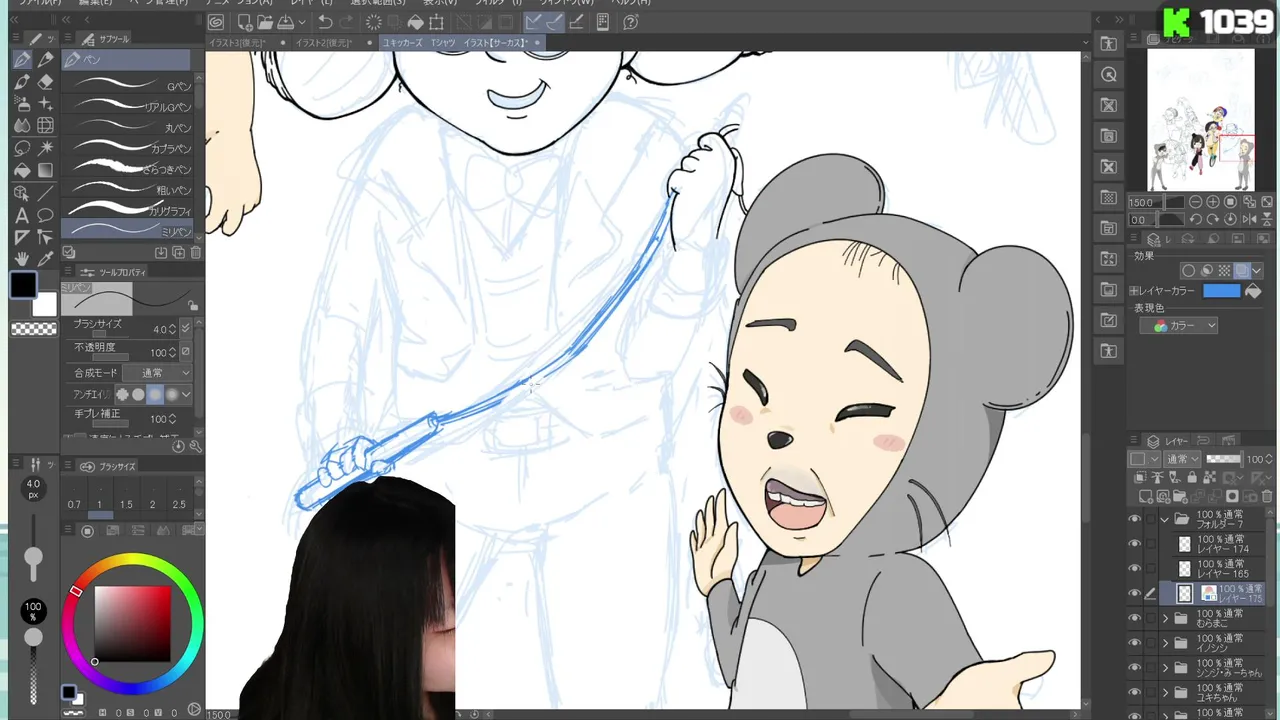The image size is (1280, 720).
Task: Switch to the イラスト2[復元] tab
Action: 325,43
